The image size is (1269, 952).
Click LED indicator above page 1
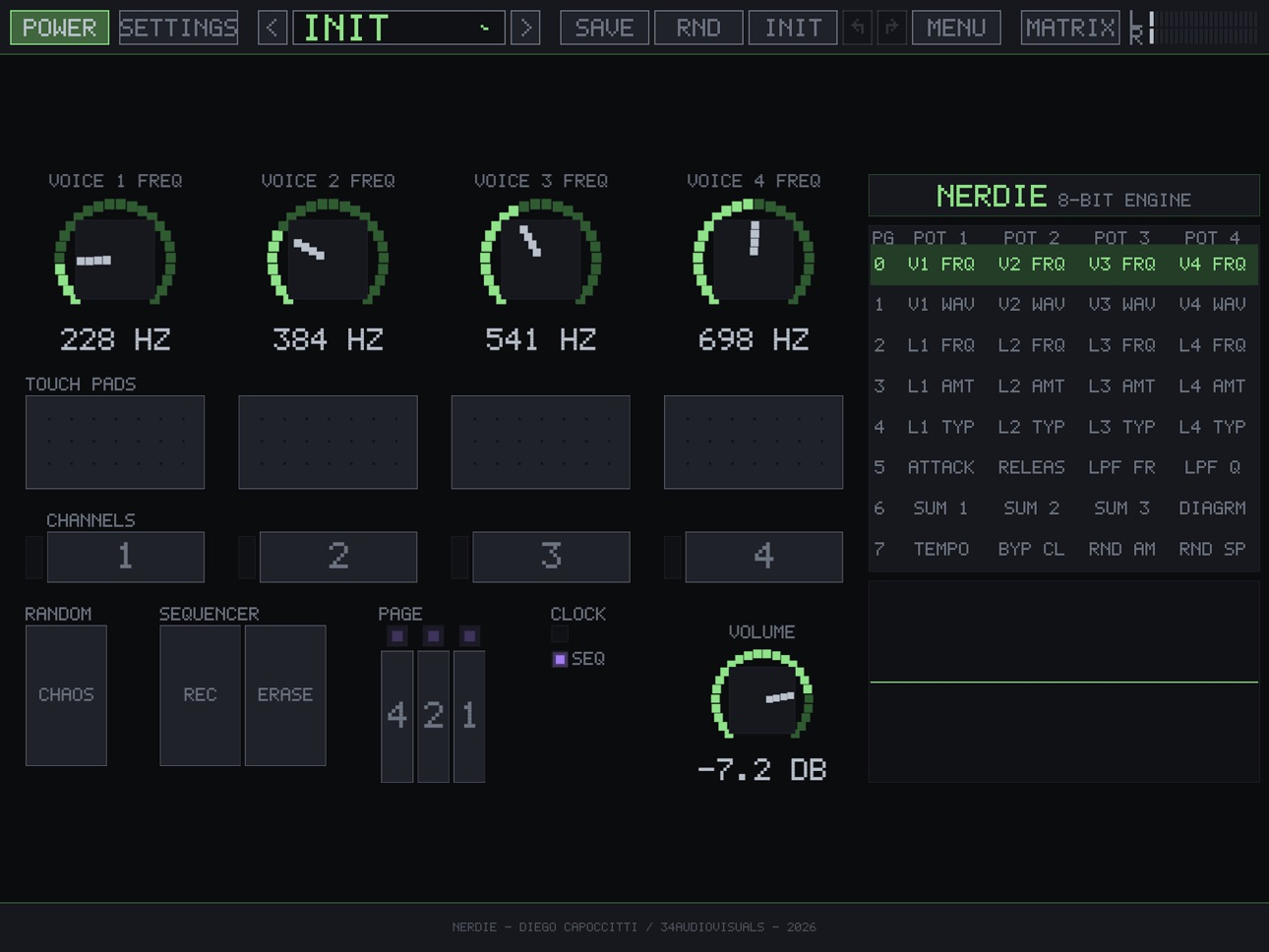[469, 636]
